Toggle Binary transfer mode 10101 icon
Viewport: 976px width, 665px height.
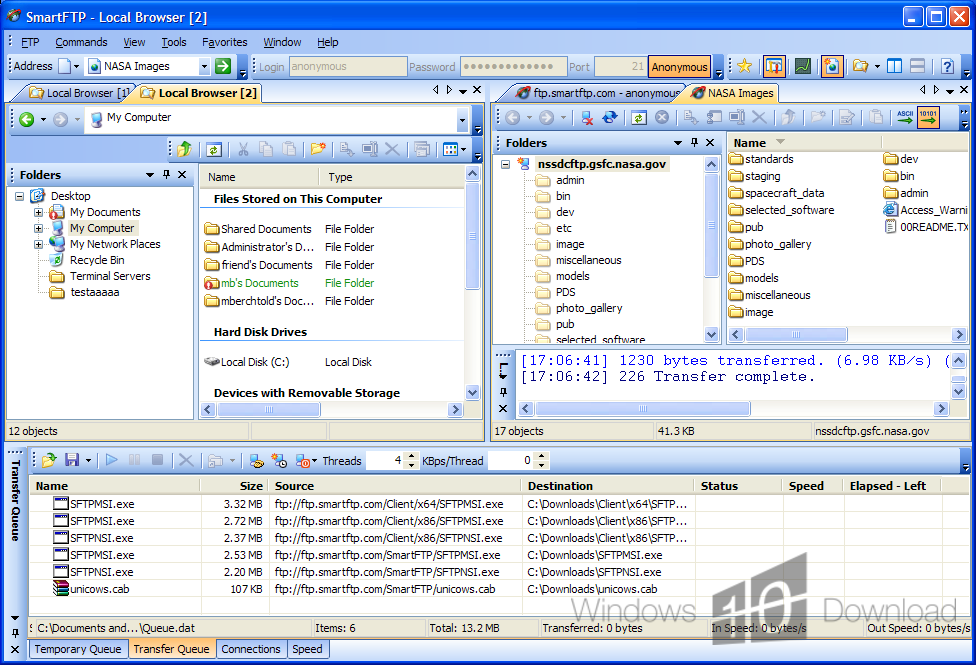[928, 118]
